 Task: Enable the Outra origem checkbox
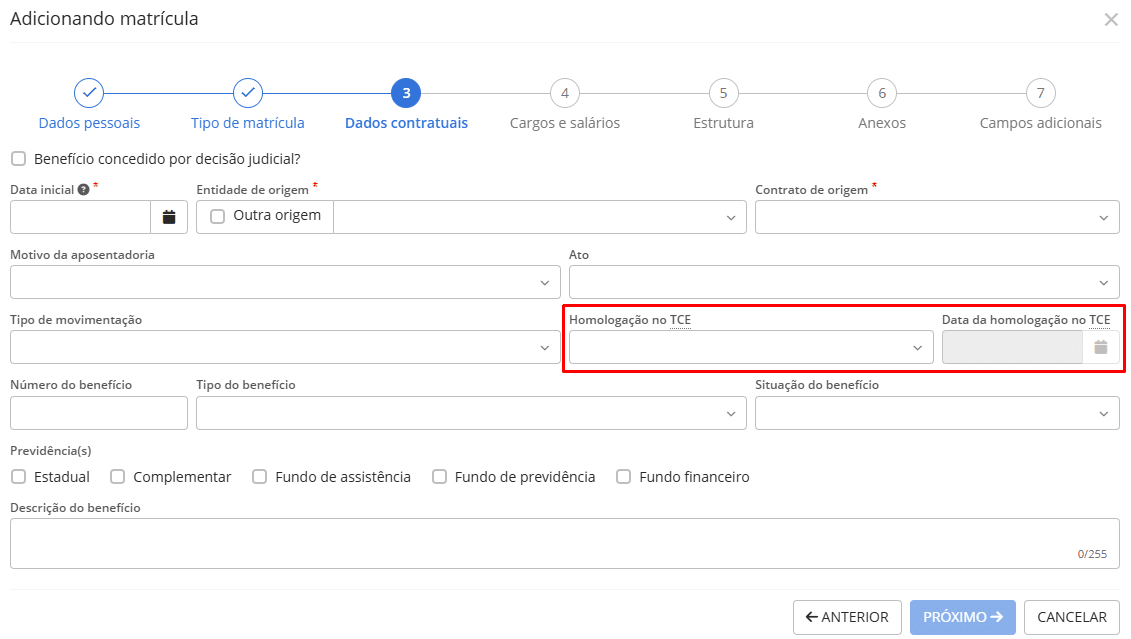pos(215,216)
